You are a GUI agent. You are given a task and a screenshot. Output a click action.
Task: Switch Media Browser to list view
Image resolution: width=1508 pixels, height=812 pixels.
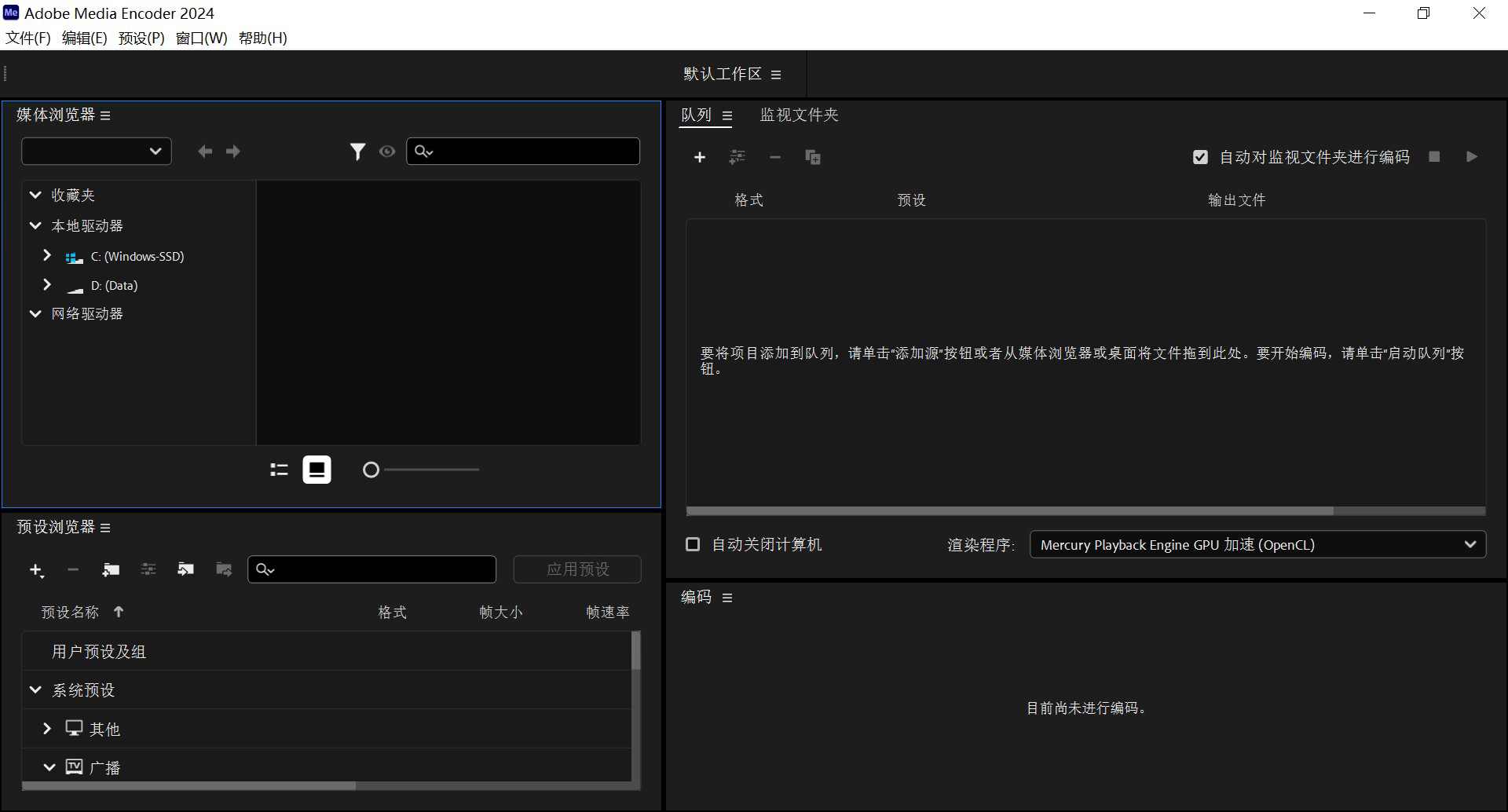click(x=279, y=470)
